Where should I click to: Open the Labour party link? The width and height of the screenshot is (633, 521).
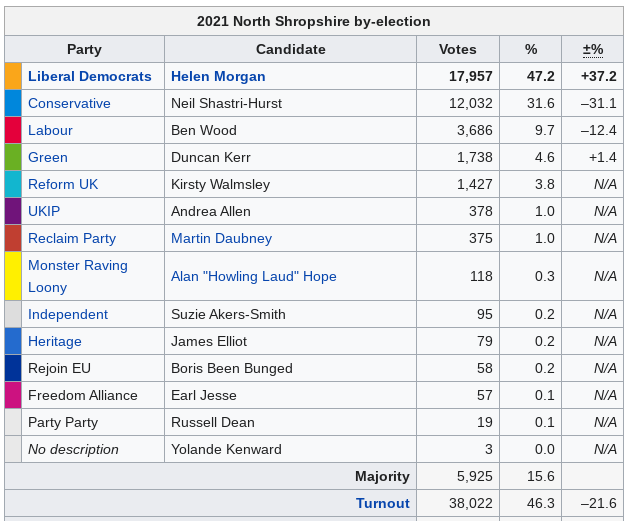[50, 130]
